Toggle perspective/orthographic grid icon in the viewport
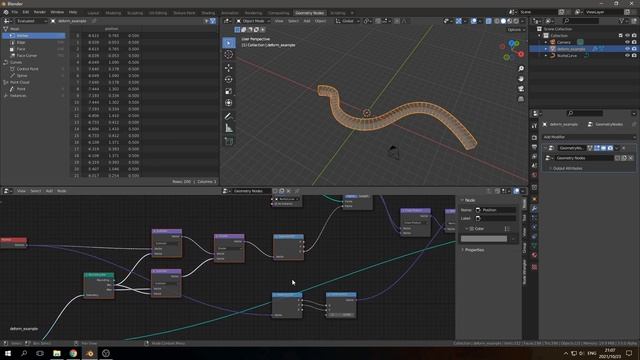The height and width of the screenshot is (360, 640). coord(521,99)
